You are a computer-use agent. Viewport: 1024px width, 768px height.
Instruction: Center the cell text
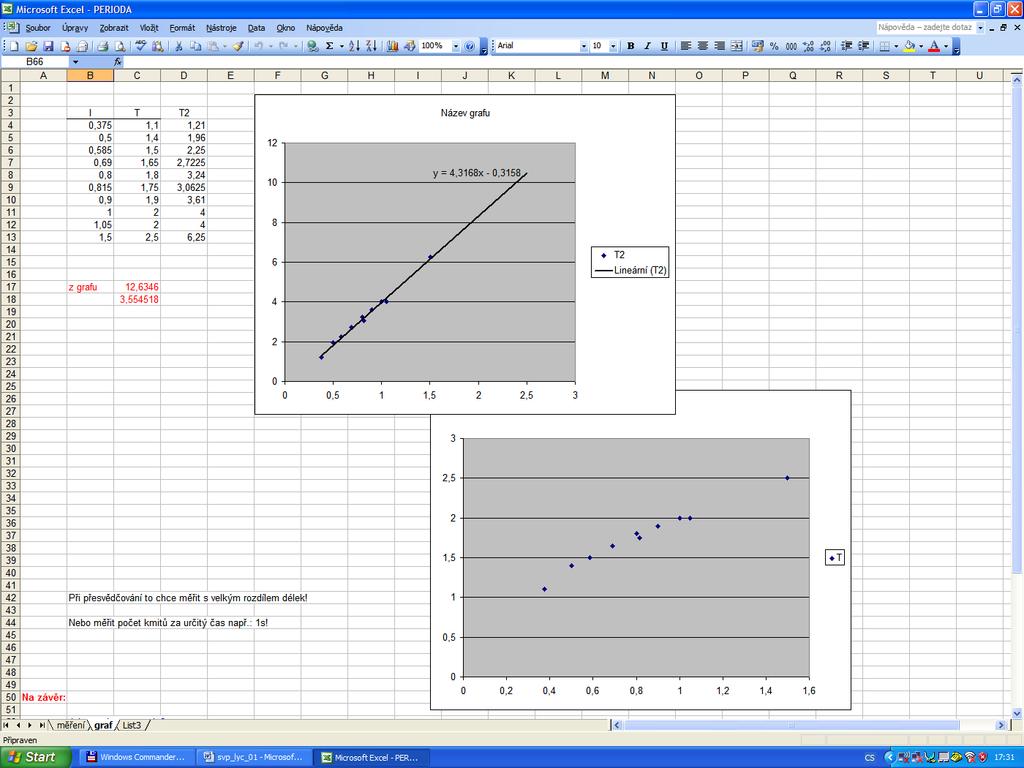click(703, 46)
